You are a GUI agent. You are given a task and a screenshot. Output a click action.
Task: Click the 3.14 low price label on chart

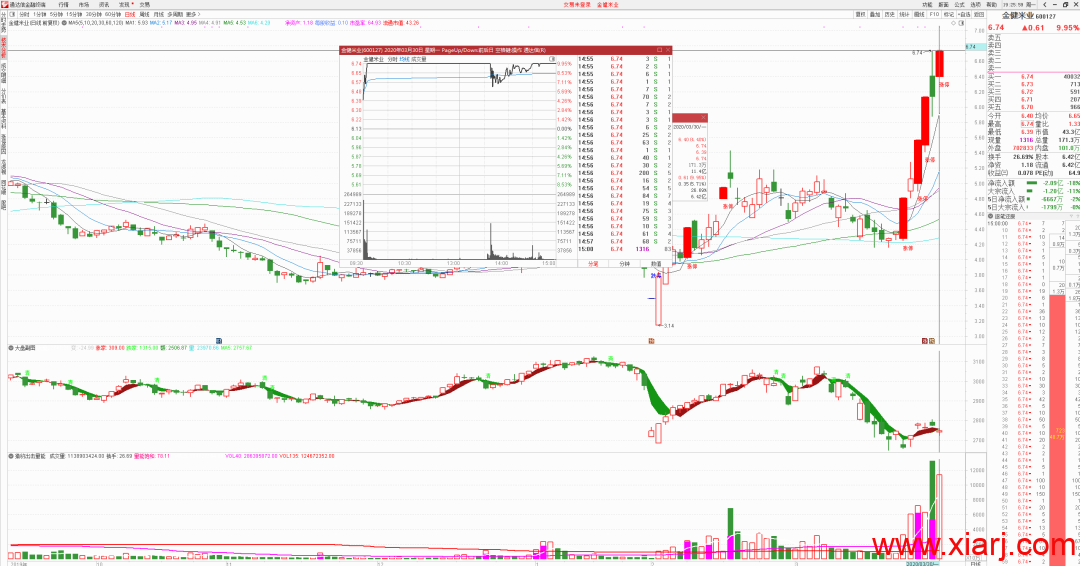click(x=668, y=326)
